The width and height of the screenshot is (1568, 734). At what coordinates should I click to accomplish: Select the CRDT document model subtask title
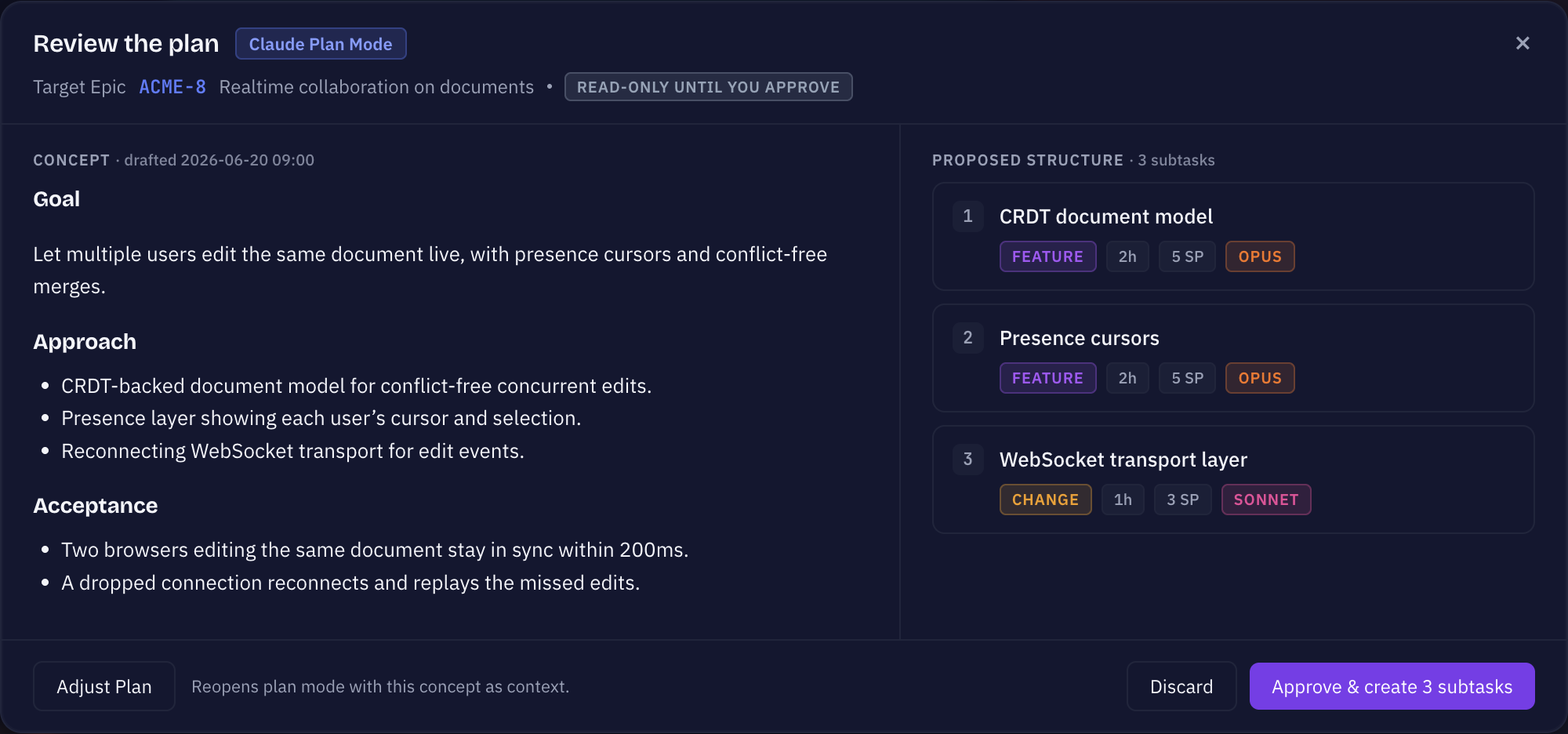1106,216
